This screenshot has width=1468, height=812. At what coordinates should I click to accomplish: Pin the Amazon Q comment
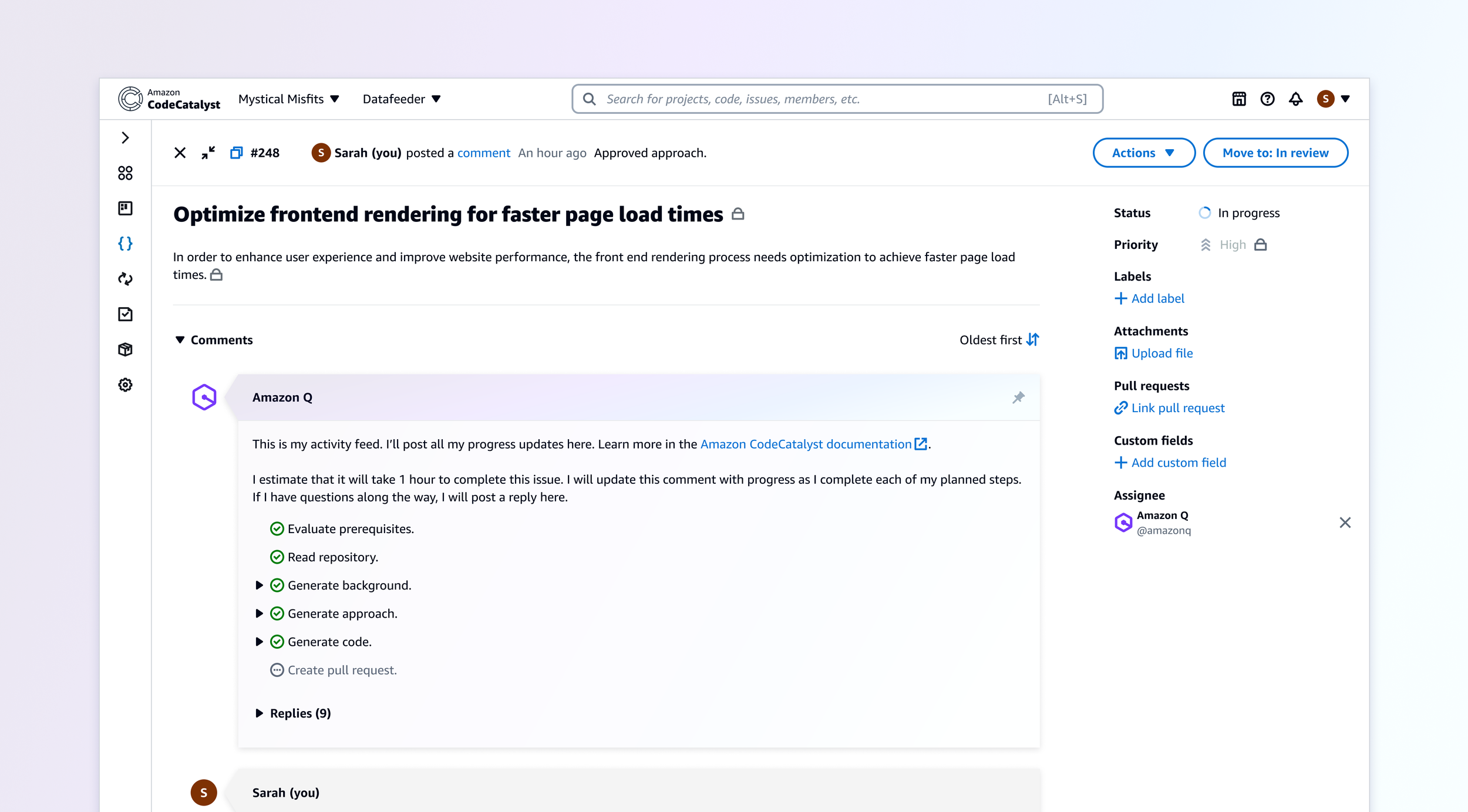1018,397
